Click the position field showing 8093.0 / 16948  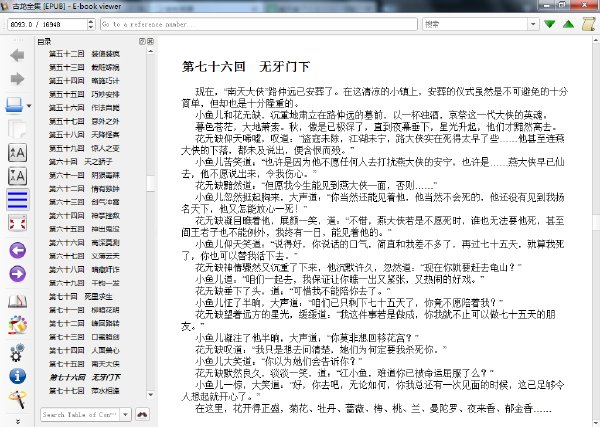(47, 24)
